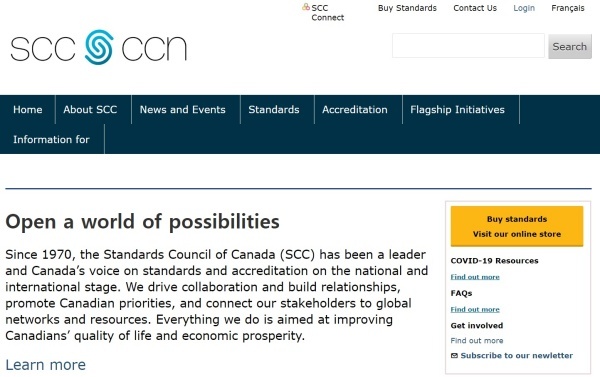Click the Search button
Viewport: 600px width, 377px height.
570,46
